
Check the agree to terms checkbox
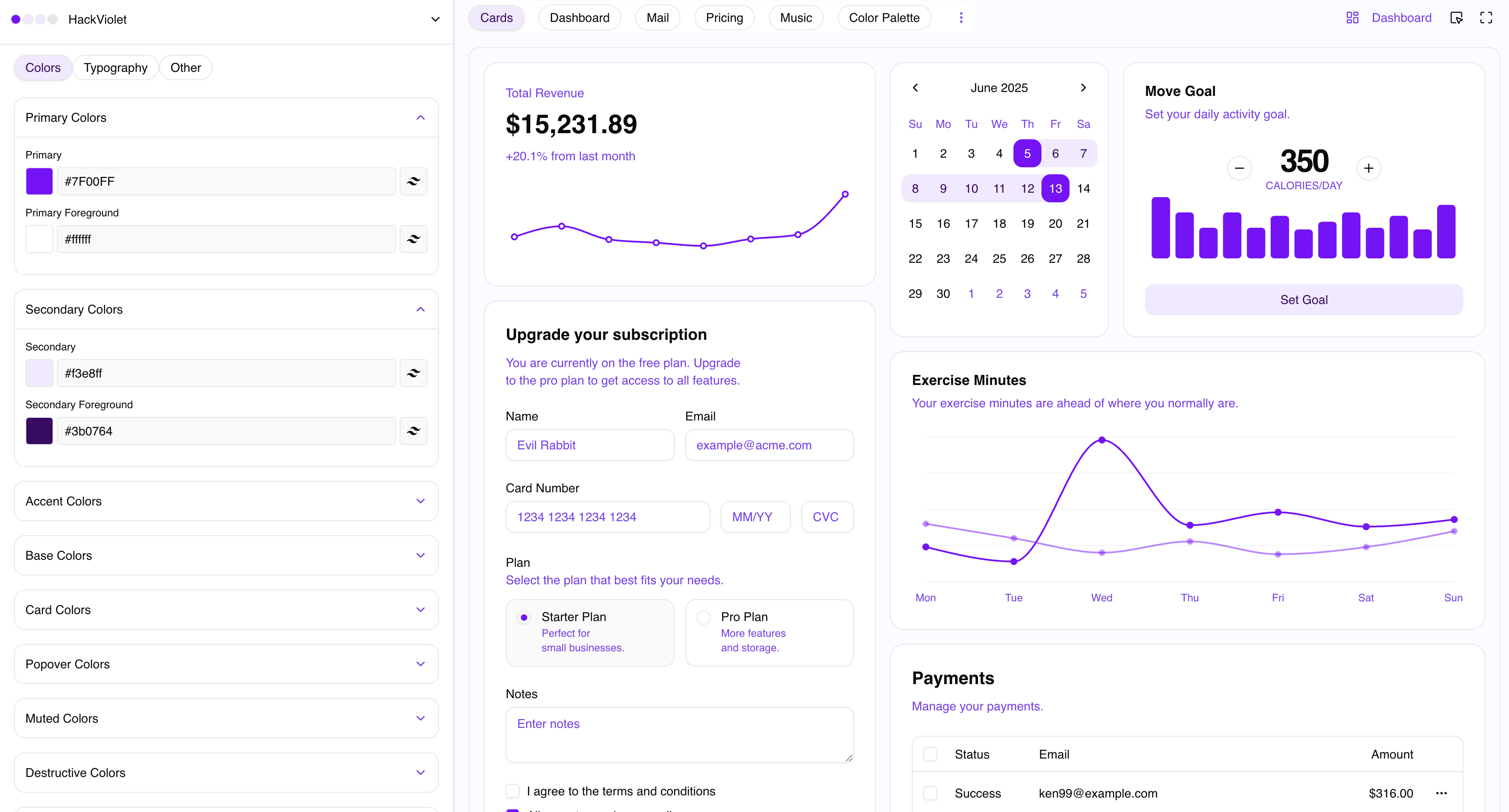[x=513, y=791]
